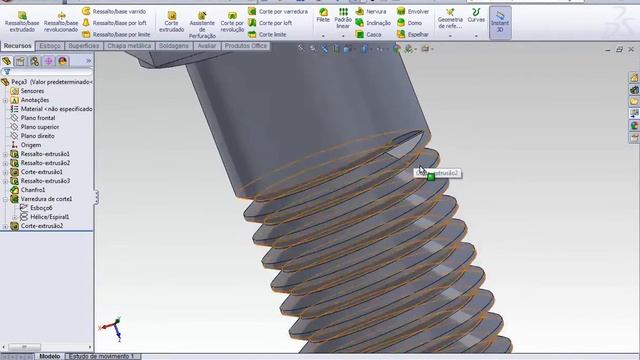640x360 pixels.
Task: Switch to the Recursos tab
Action: [x=18, y=46]
